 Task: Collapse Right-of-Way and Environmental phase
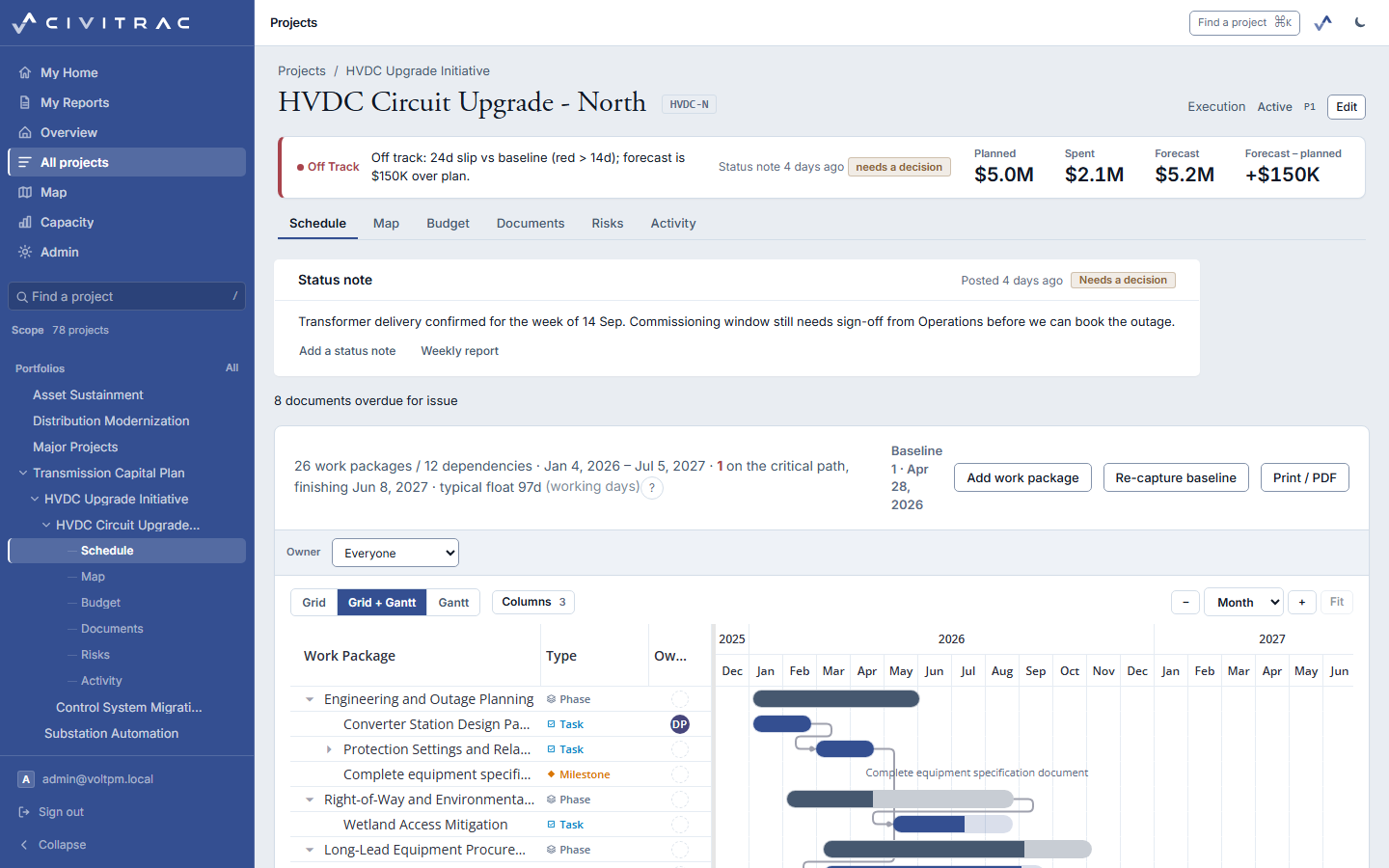click(x=310, y=800)
